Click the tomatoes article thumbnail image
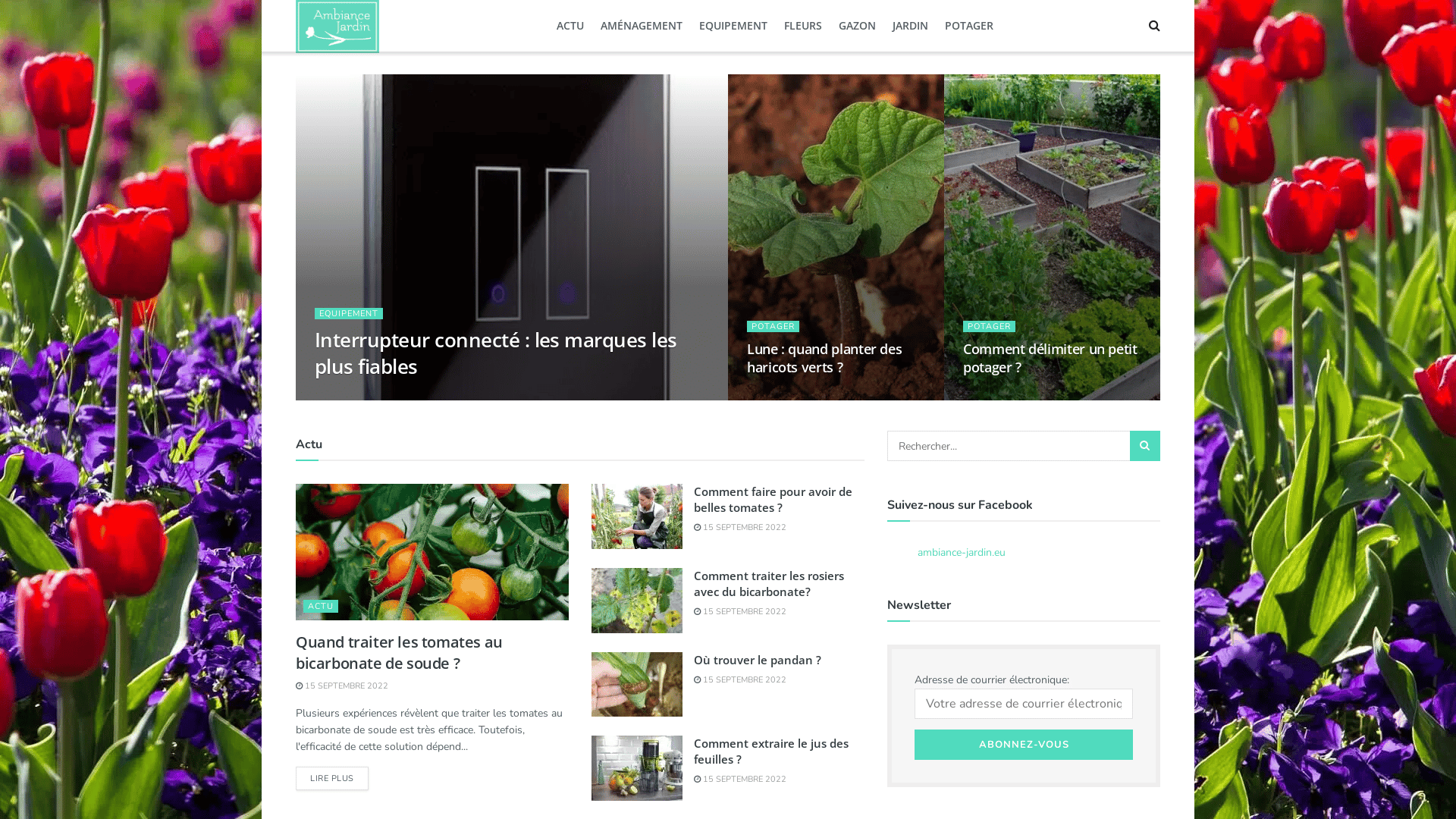The image size is (1456, 819). click(x=432, y=552)
